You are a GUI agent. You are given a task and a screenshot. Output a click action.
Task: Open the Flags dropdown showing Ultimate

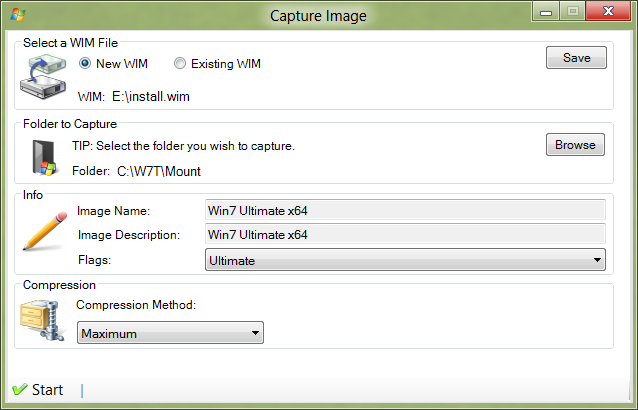pos(405,260)
